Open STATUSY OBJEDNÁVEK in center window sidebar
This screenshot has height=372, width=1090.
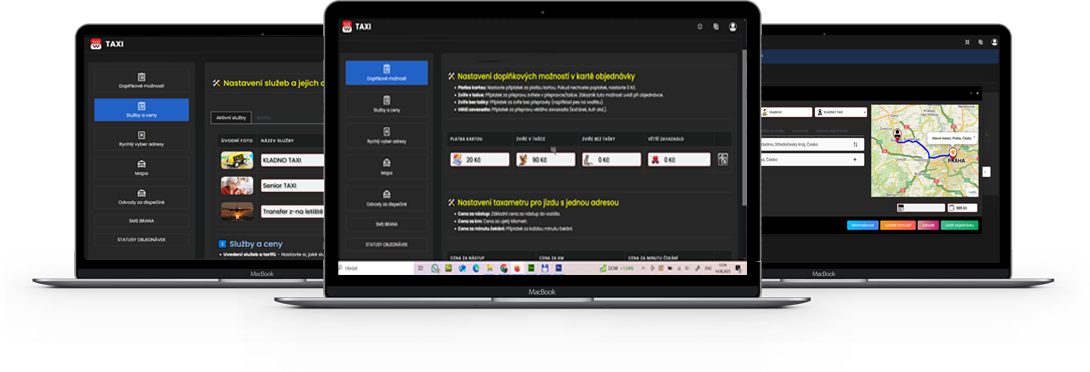pos(387,245)
